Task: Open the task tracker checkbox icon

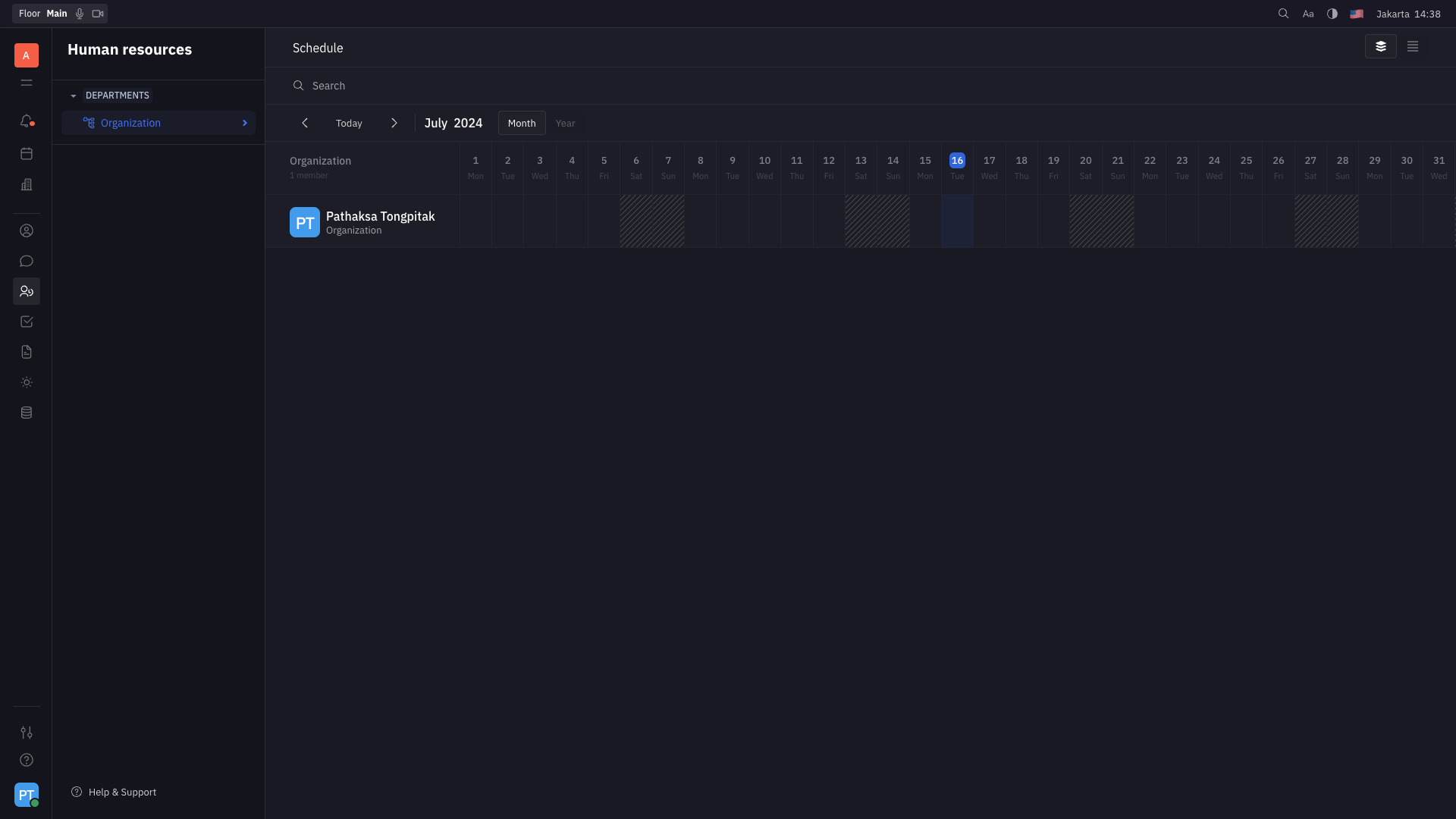Action: [27, 322]
